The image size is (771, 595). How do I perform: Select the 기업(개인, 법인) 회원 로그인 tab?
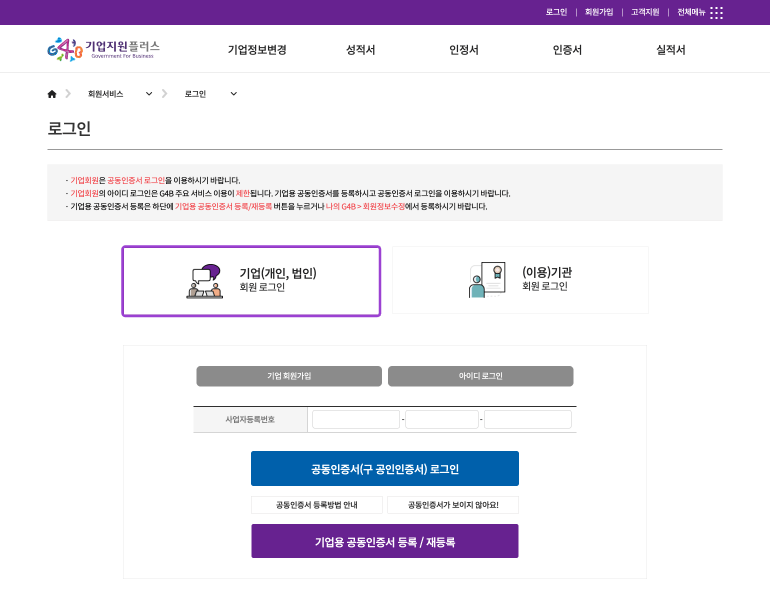[251, 281]
